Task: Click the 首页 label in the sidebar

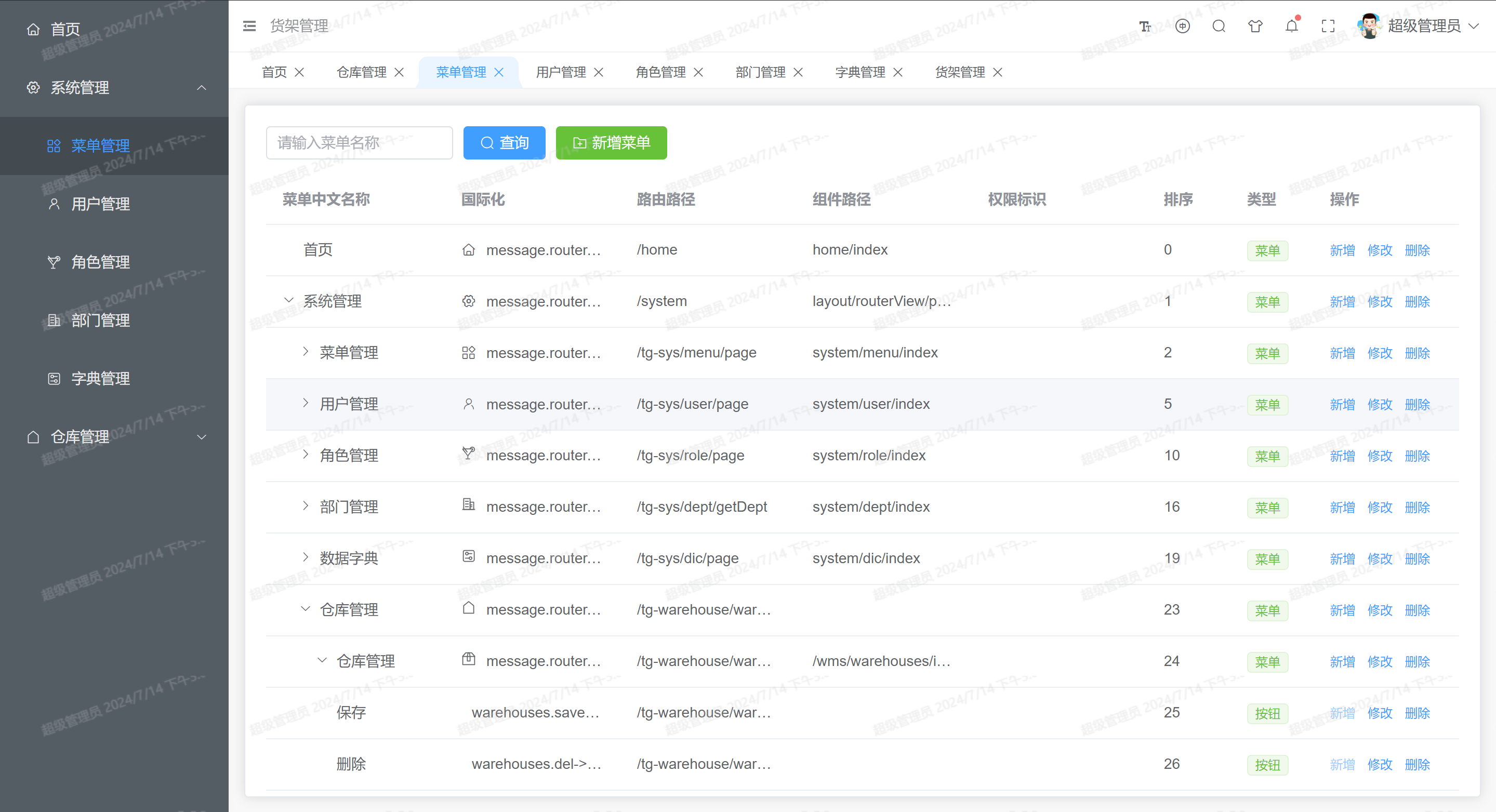Action: [65, 29]
